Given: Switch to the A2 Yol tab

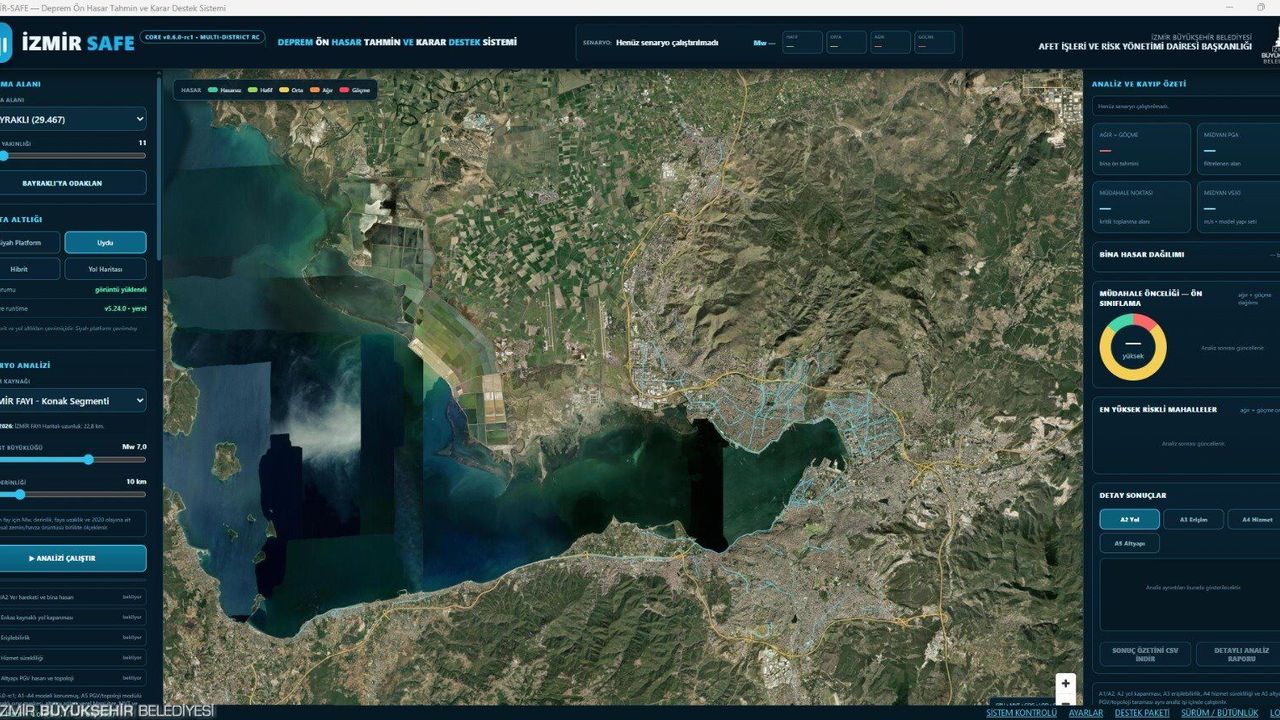Looking at the screenshot, I should coord(1129,519).
